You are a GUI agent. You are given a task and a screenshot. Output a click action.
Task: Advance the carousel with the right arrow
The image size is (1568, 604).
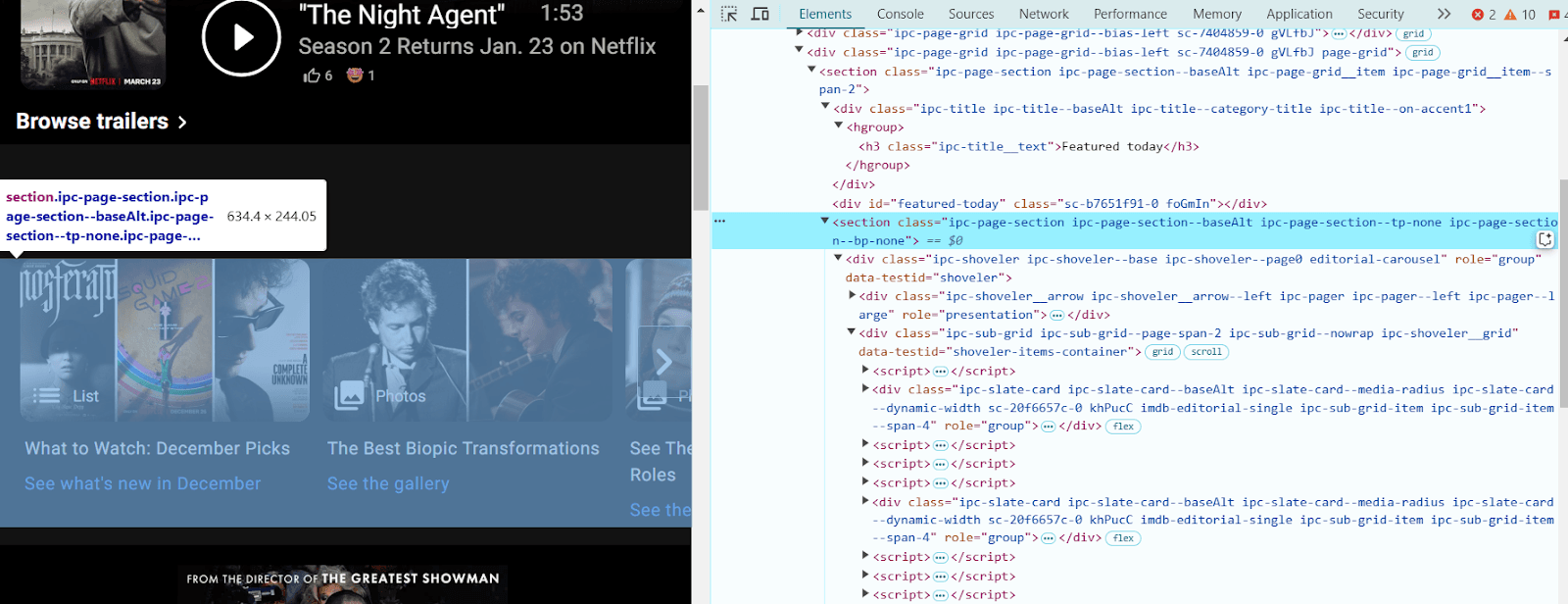[x=663, y=362]
